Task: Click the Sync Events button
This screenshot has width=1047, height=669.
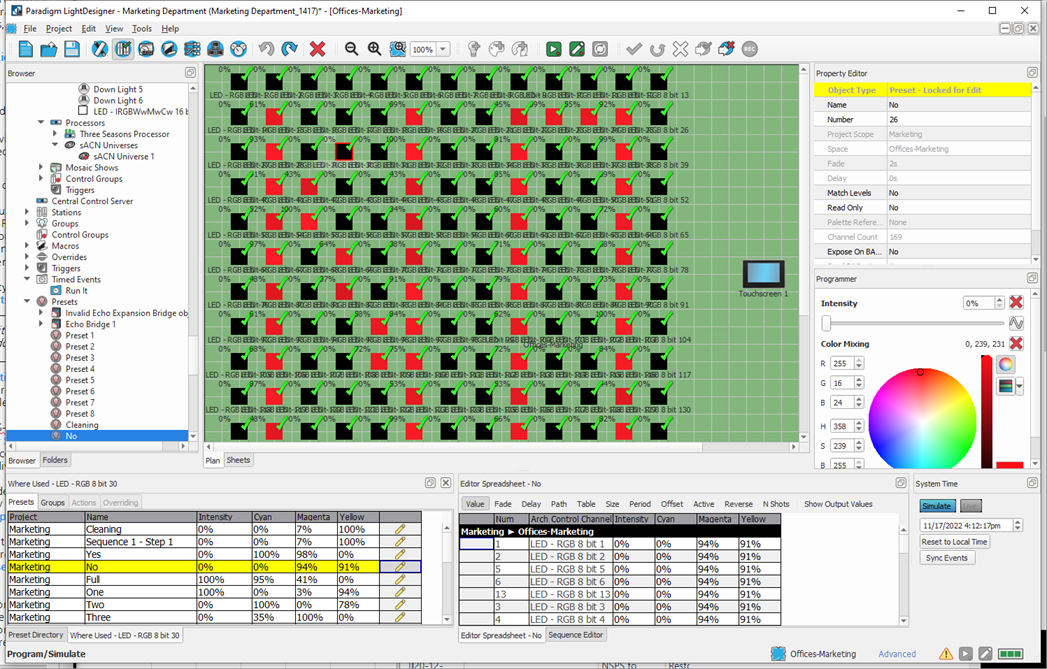Action: click(946, 558)
